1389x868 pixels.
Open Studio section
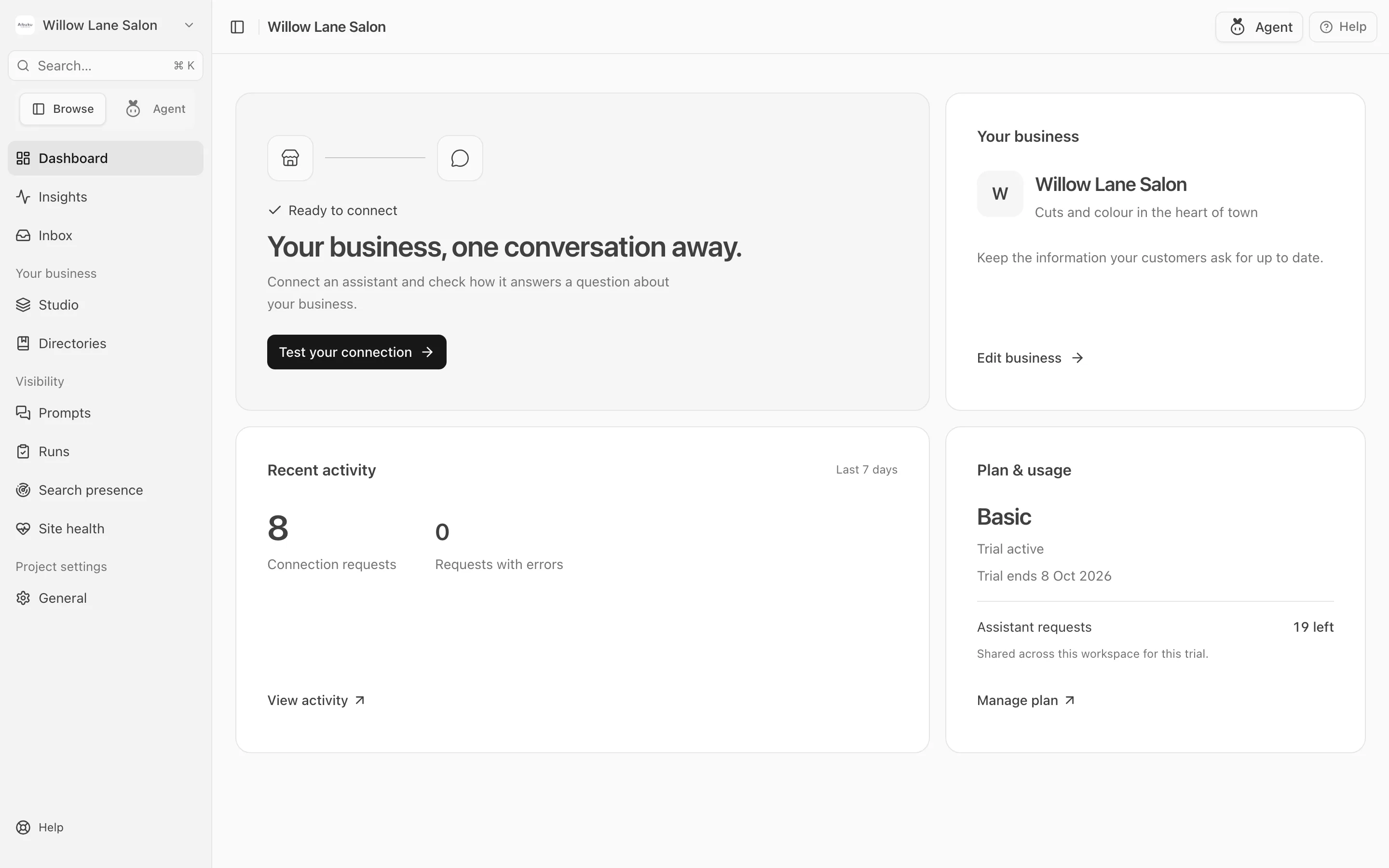(x=106, y=305)
